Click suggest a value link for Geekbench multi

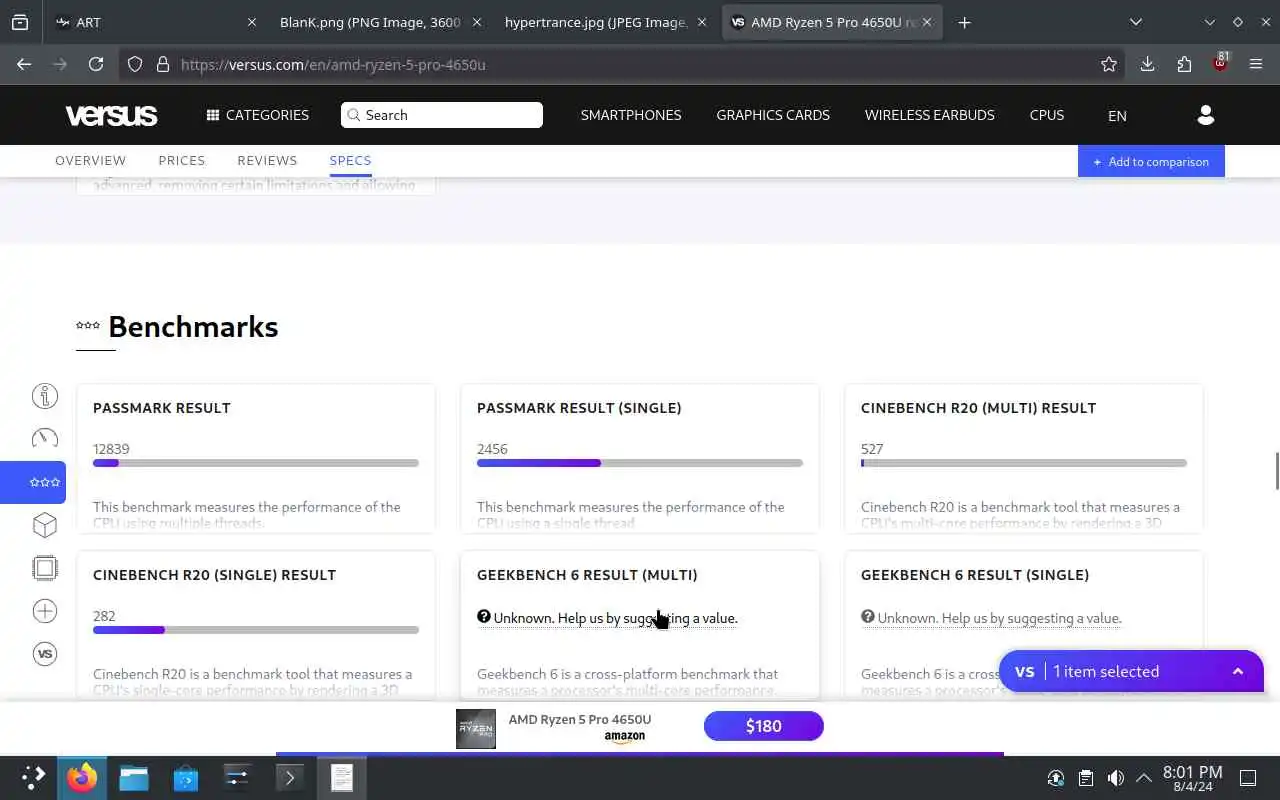tap(615, 618)
